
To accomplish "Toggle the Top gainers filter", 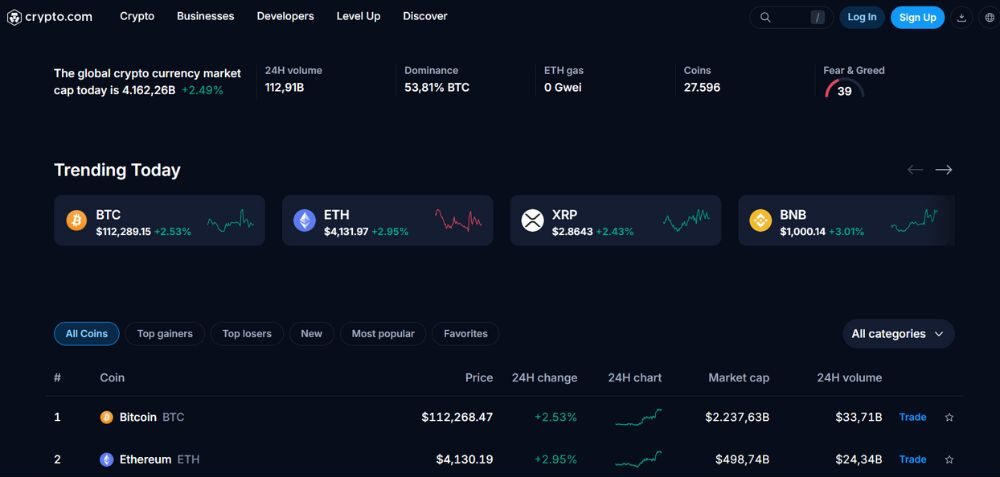I will [165, 334].
